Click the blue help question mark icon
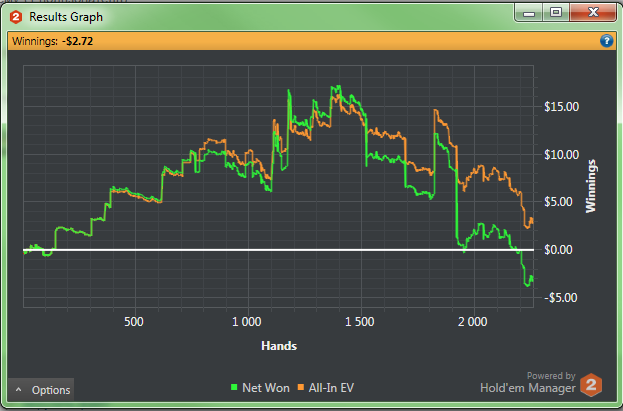The height and width of the screenshot is (411, 623). pyautogui.click(x=606, y=41)
